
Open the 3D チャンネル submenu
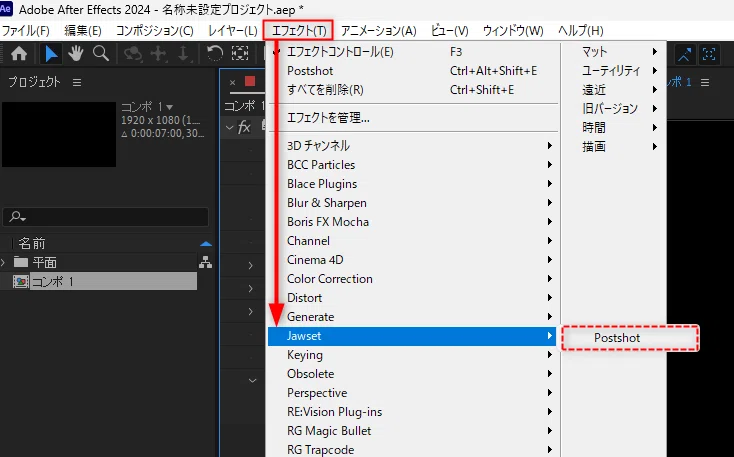[x=413, y=146]
